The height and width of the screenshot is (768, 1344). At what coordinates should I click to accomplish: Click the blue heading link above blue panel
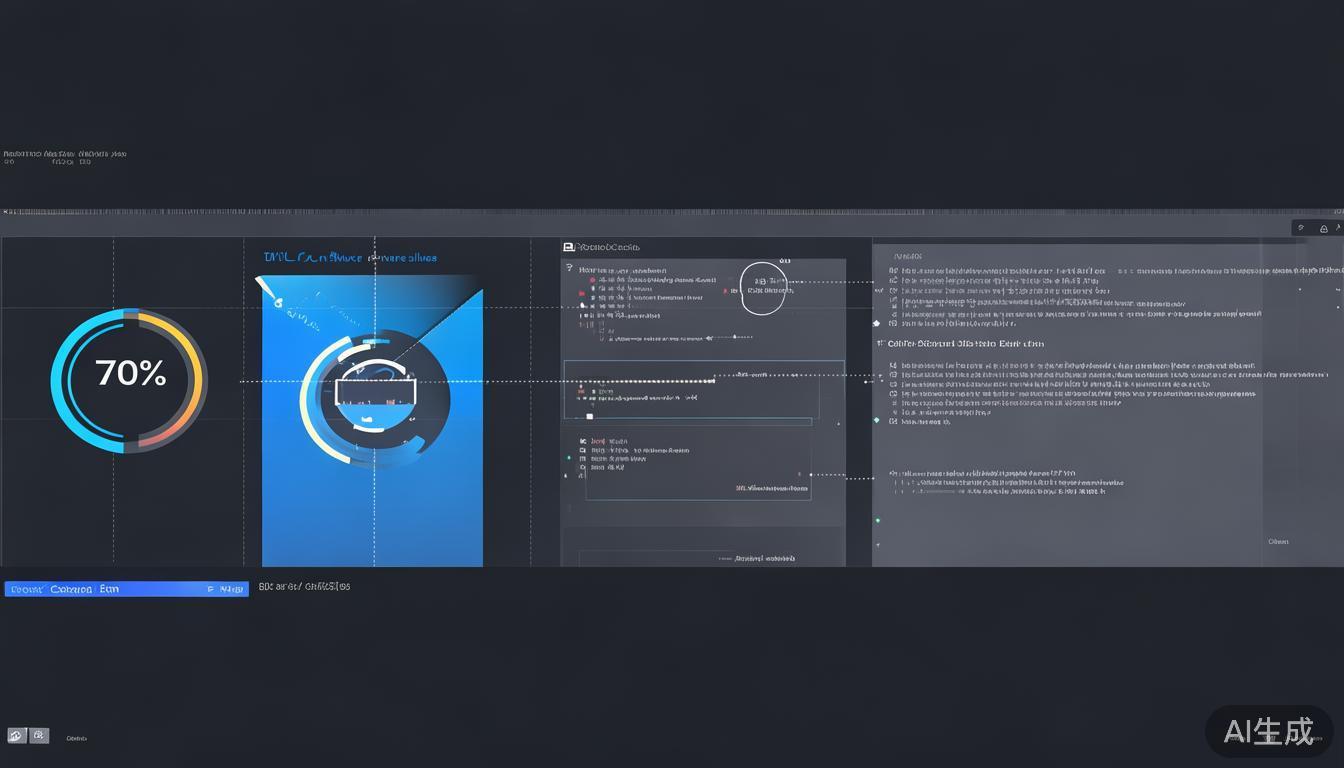[x=349, y=258]
